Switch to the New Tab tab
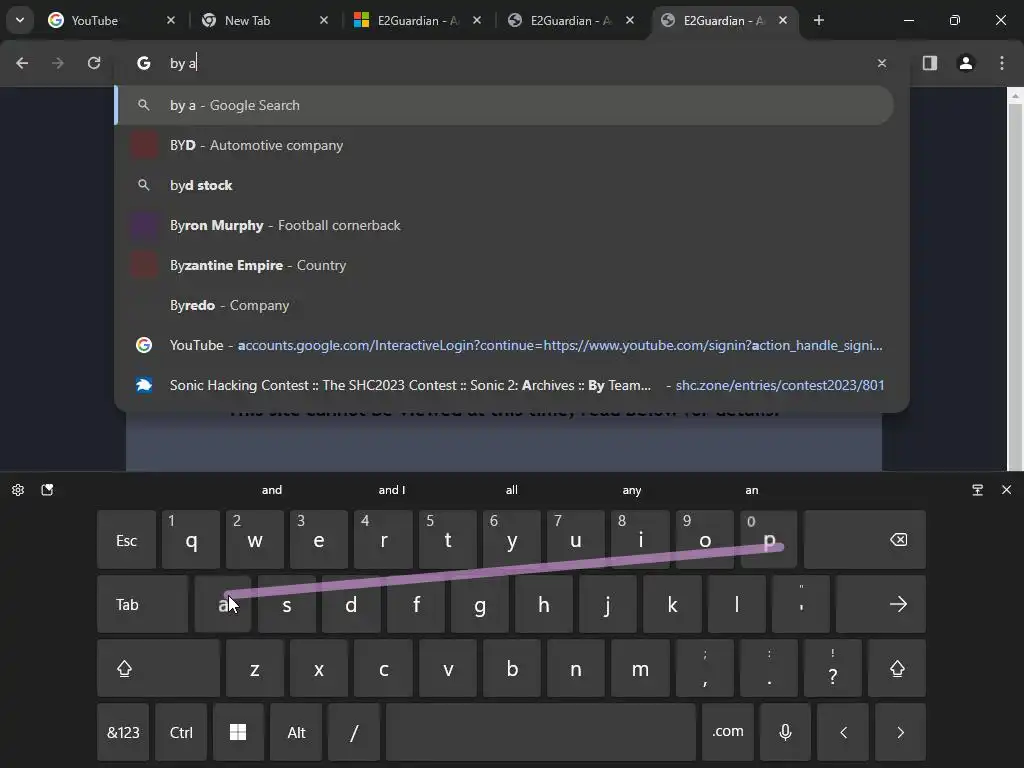This screenshot has width=1024, height=768. [x=264, y=20]
